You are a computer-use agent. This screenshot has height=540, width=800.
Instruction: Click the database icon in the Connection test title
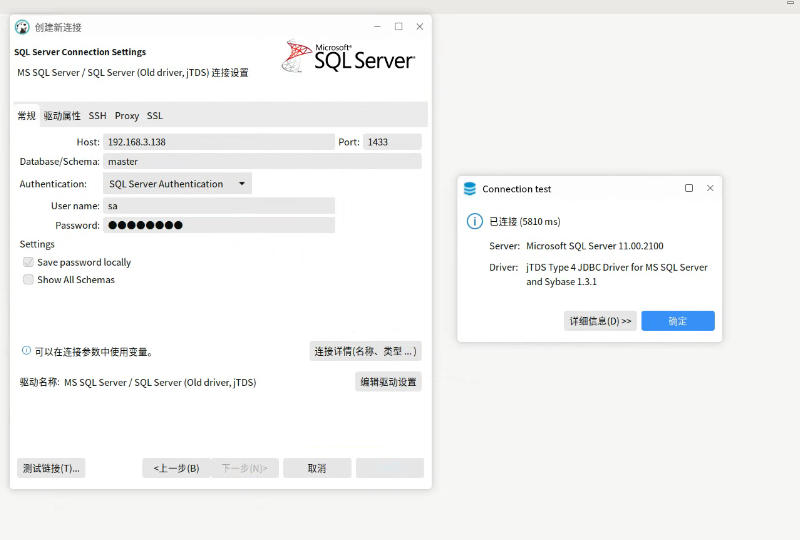tap(470, 189)
